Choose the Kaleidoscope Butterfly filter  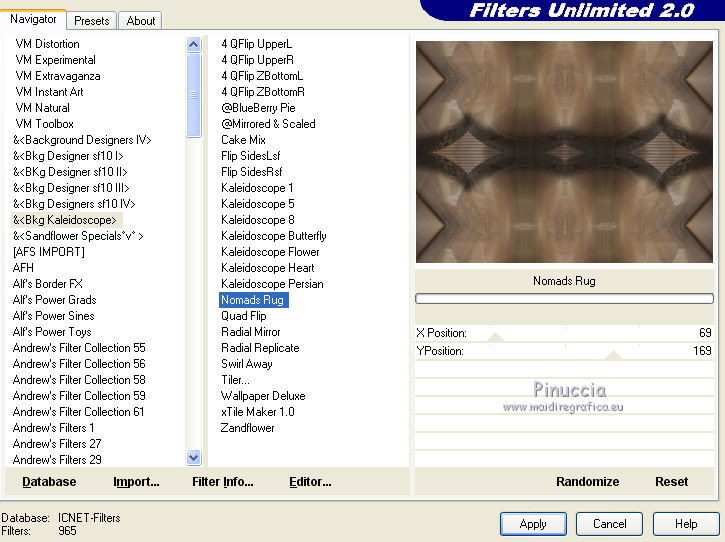[x=274, y=236]
